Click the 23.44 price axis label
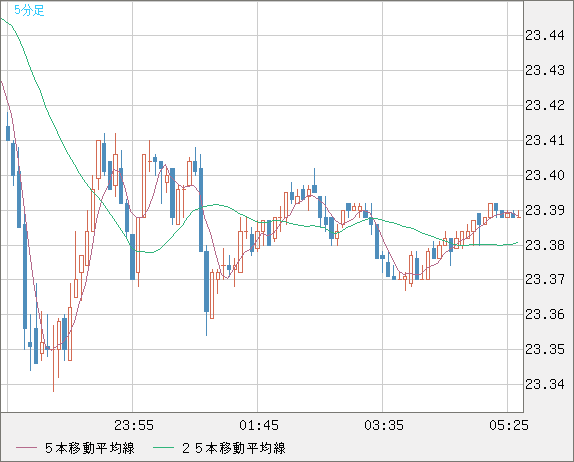This screenshot has width=574, height=462. pos(545,36)
